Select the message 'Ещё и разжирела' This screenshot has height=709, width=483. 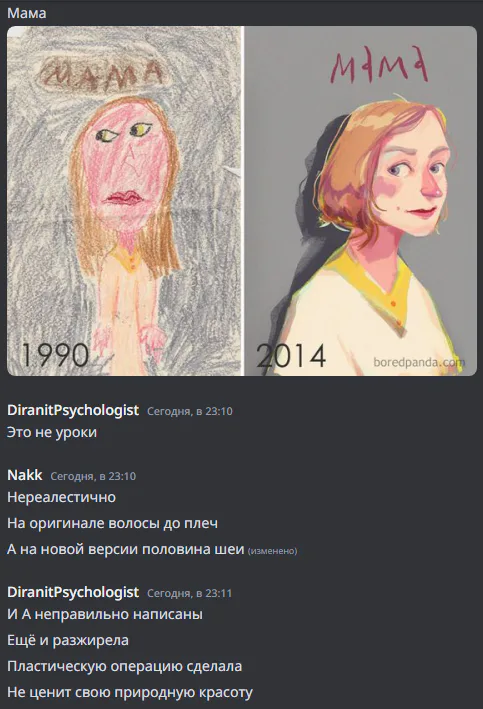(x=68, y=640)
